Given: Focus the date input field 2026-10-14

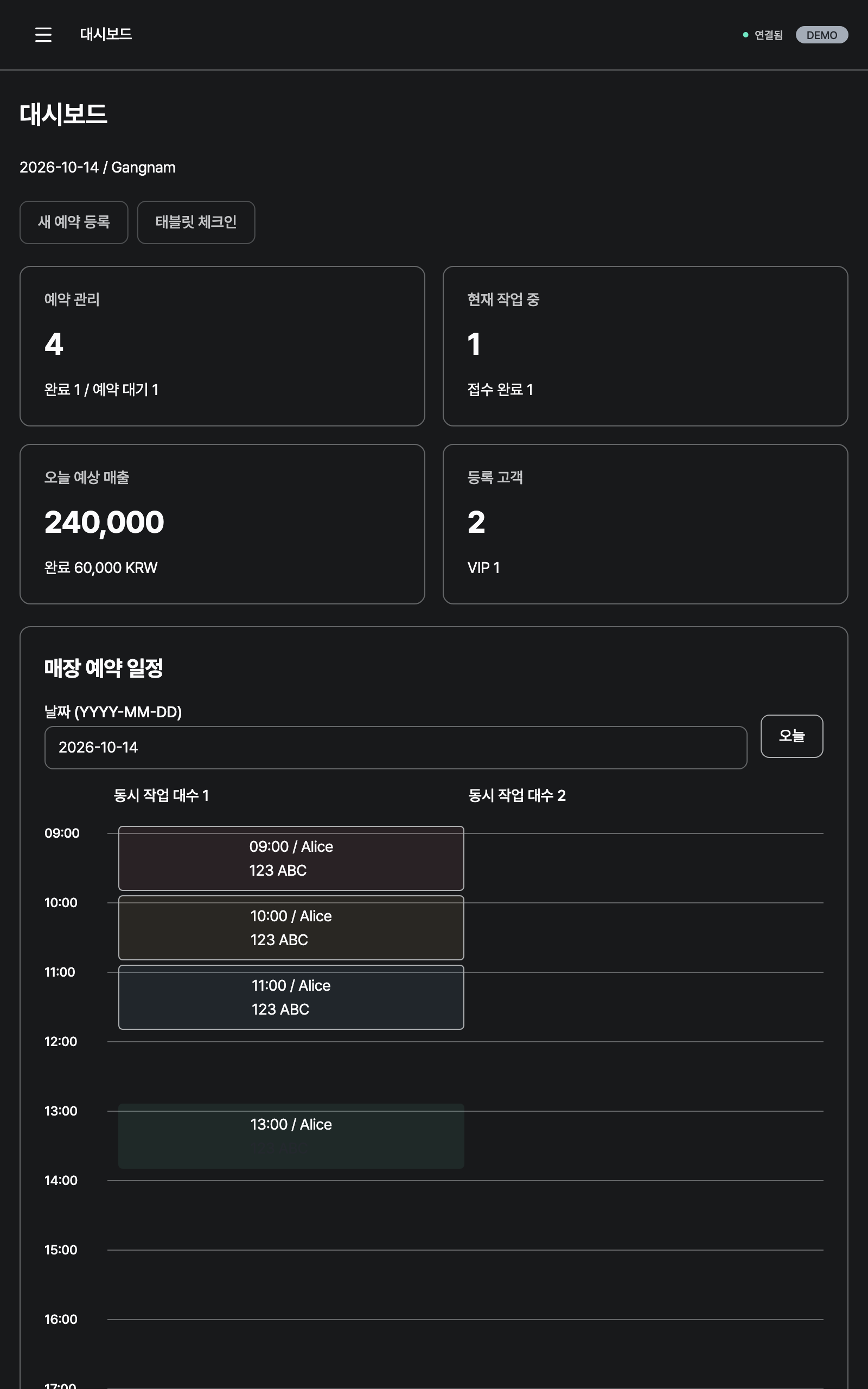Looking at the screenshot, I should 395,747.
